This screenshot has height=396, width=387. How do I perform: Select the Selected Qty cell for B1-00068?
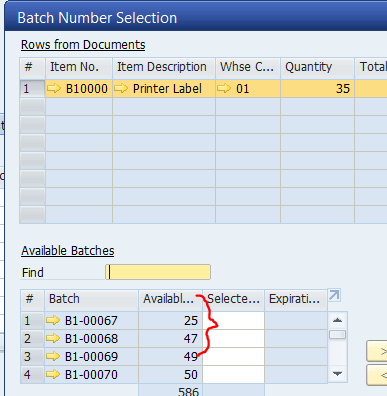coord(233,339)
